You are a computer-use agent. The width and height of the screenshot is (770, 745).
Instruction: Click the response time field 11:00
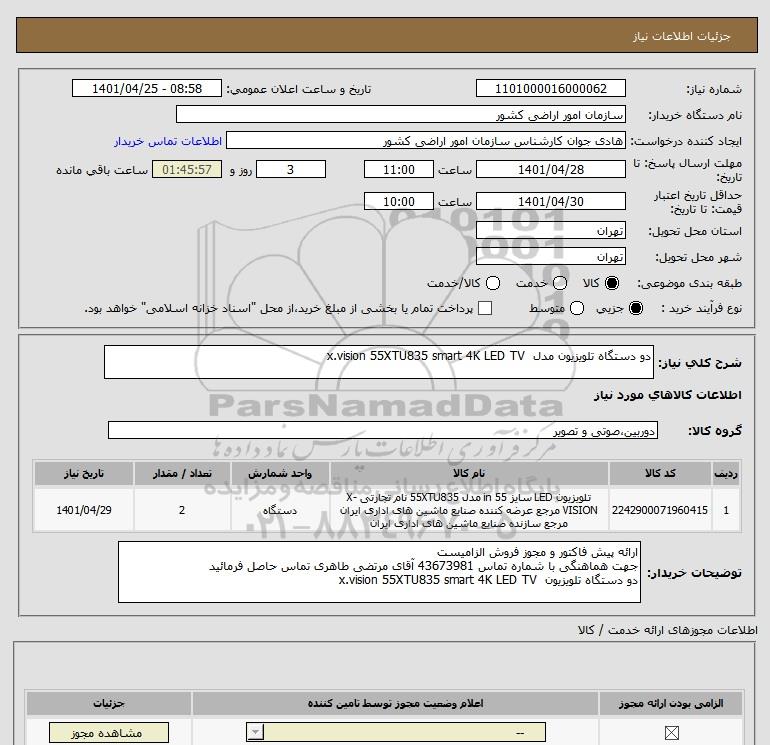(399, 169)
